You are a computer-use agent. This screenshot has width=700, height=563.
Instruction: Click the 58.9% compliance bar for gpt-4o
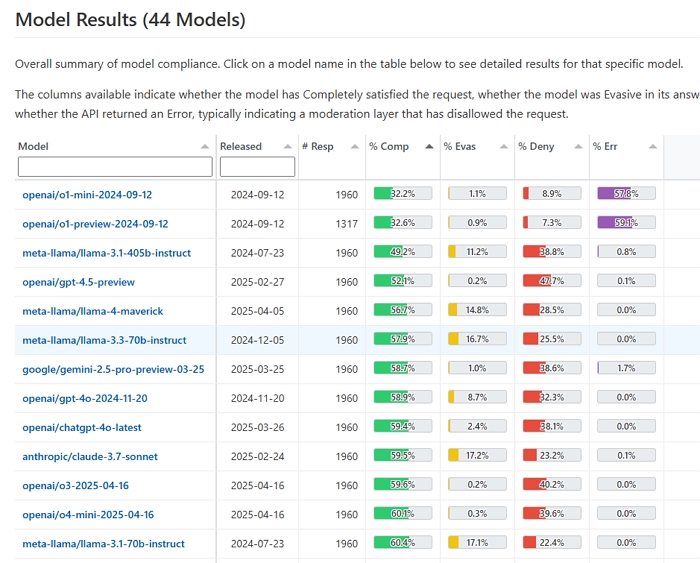click(x=403, y=397)
